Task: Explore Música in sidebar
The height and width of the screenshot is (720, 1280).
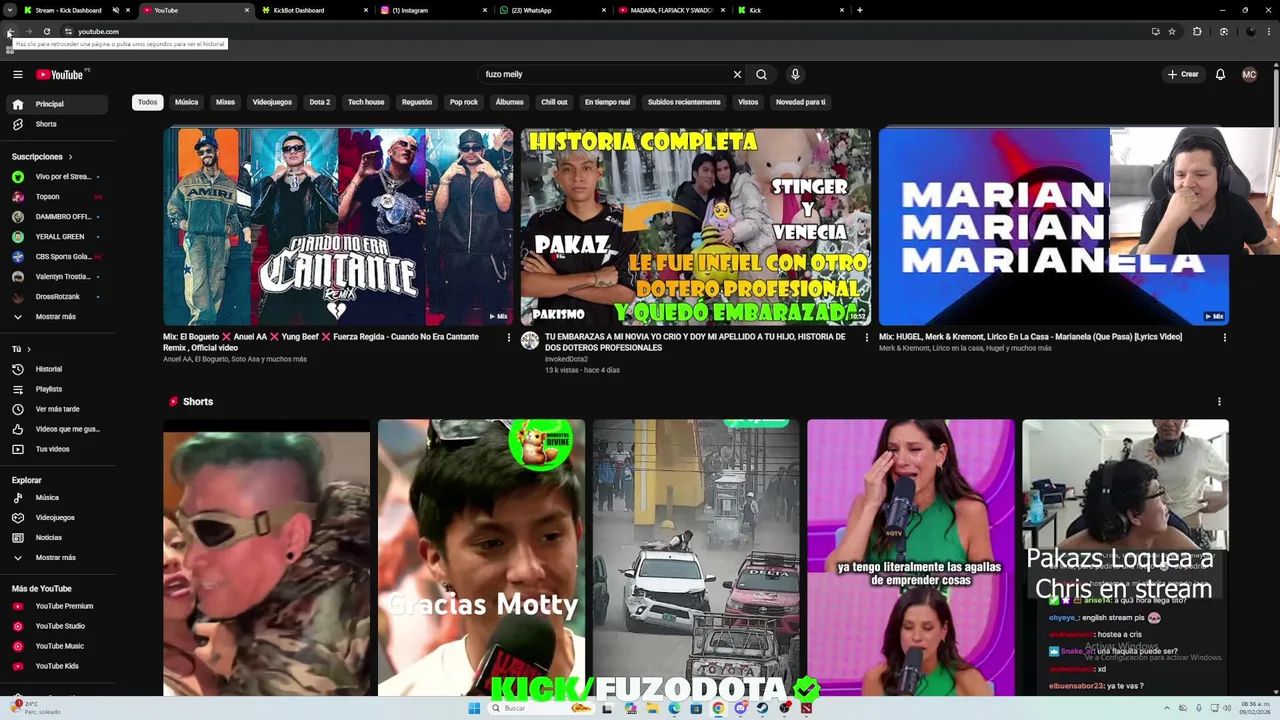Action: tap(56, 497)
